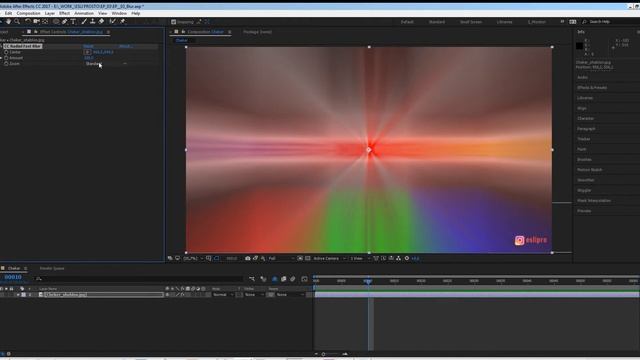Click the reset exposure icon
The width and height of the screenshot is (640, 360).
pos(407,258)
